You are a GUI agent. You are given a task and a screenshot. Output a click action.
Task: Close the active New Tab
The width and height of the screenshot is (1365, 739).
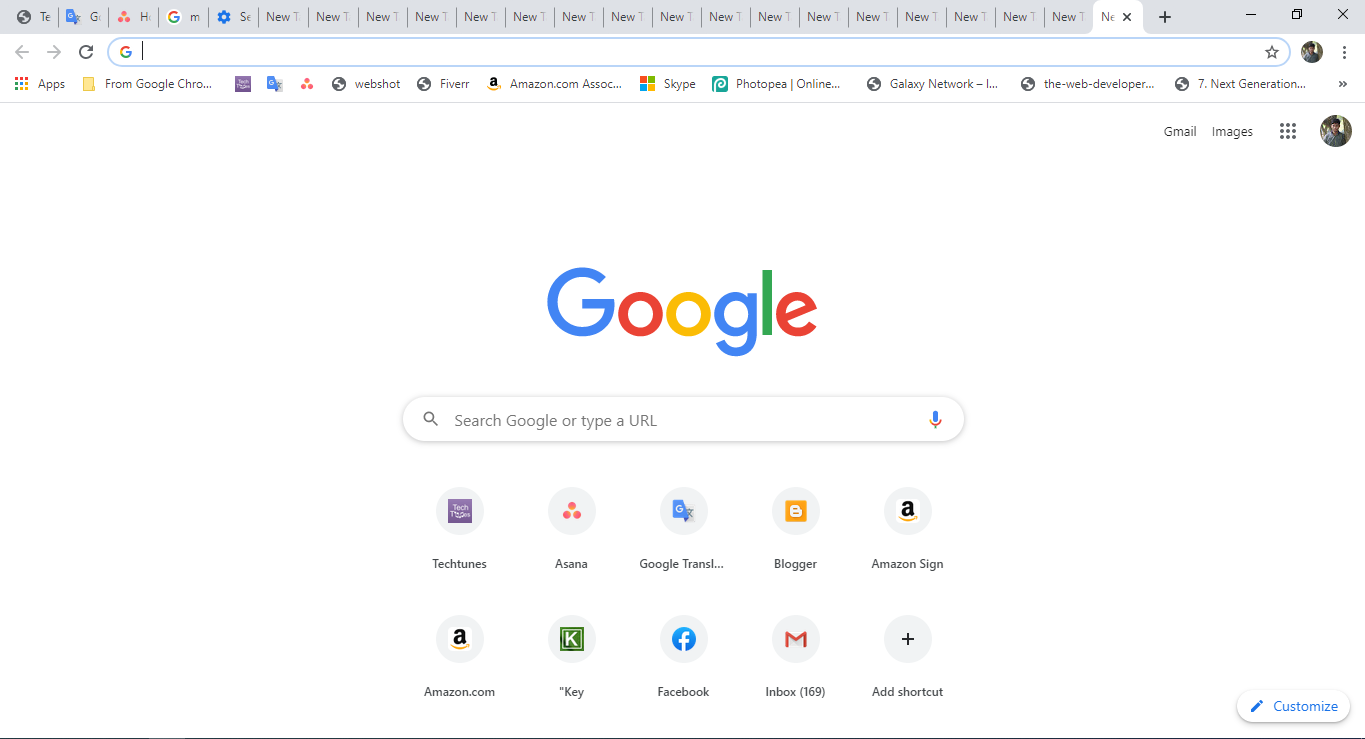pos(1127,17)
